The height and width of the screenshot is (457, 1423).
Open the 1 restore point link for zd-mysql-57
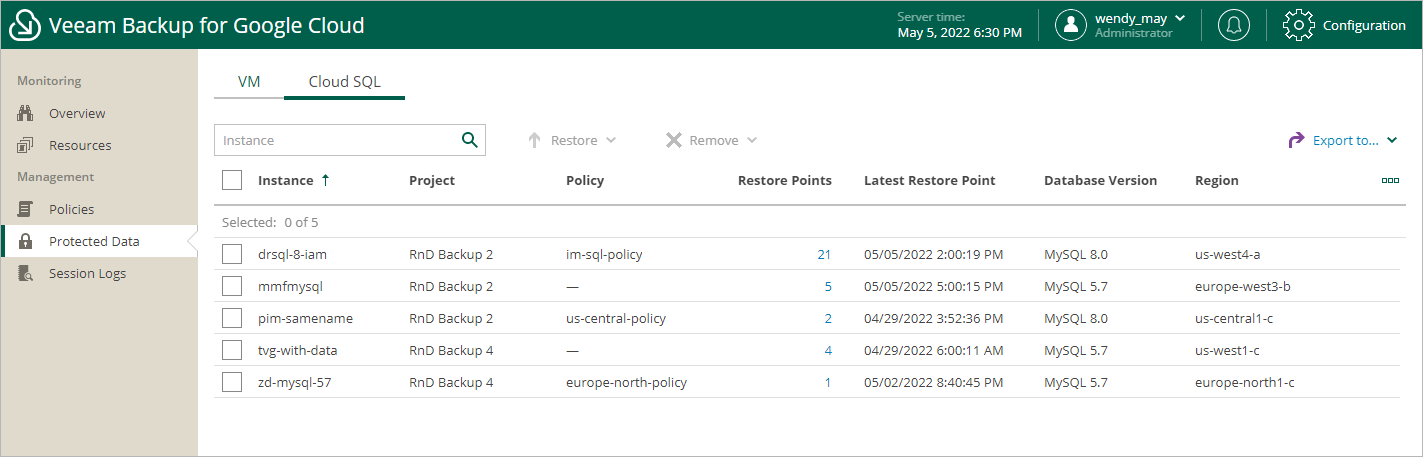(x=828, y=382)
